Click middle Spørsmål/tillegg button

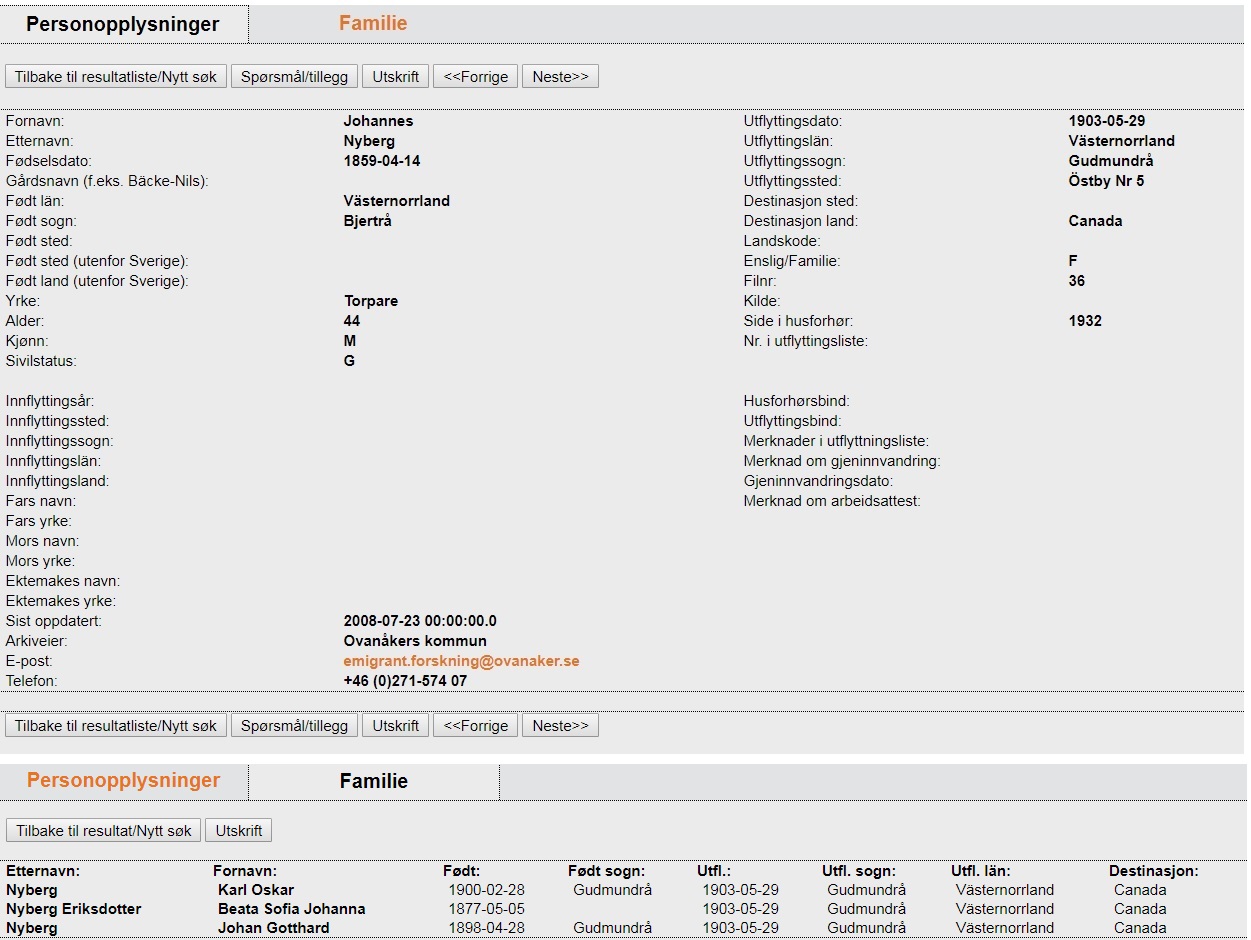(x=294, y=725)
